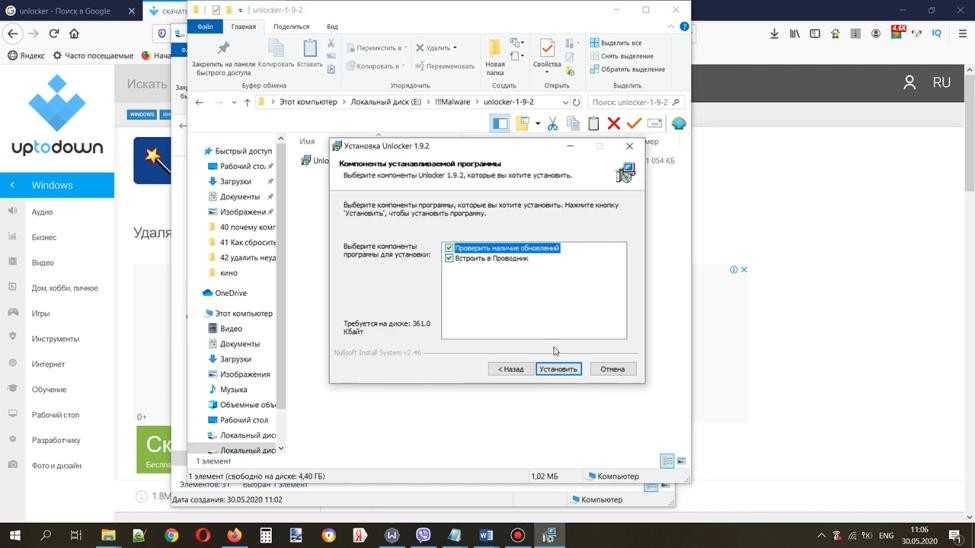Click the clipboard paste icon in toolbar
975x548 pixels.
pos(593,123)
